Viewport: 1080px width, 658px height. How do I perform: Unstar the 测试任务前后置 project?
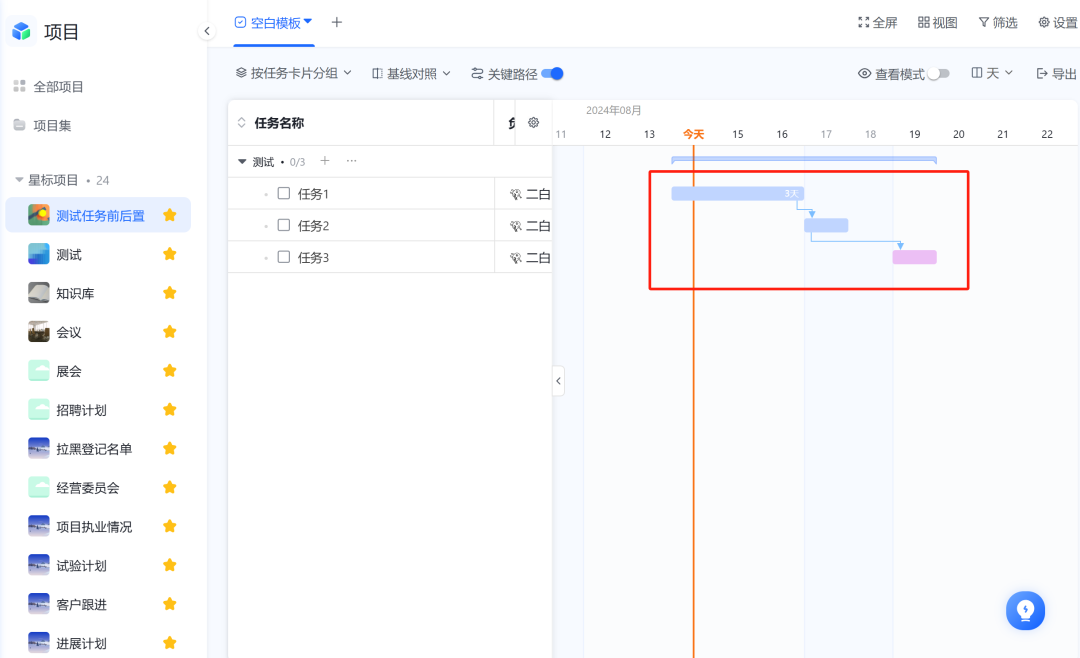pos(169,216)
